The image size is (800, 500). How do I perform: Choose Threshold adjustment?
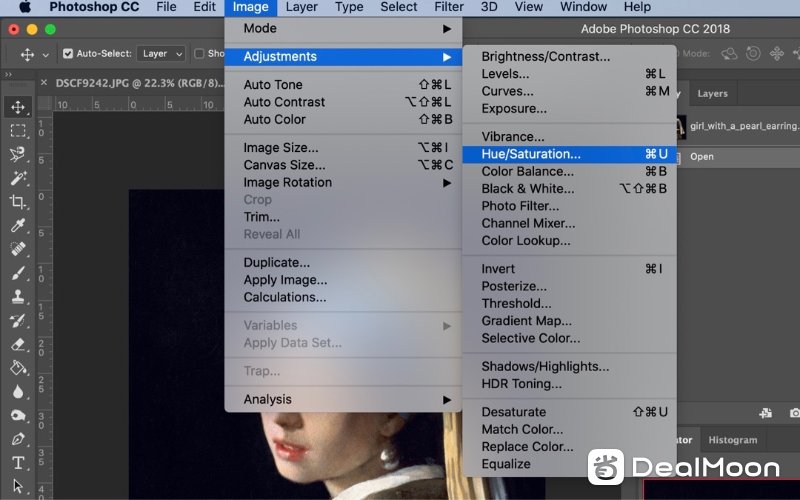point(569,304)
